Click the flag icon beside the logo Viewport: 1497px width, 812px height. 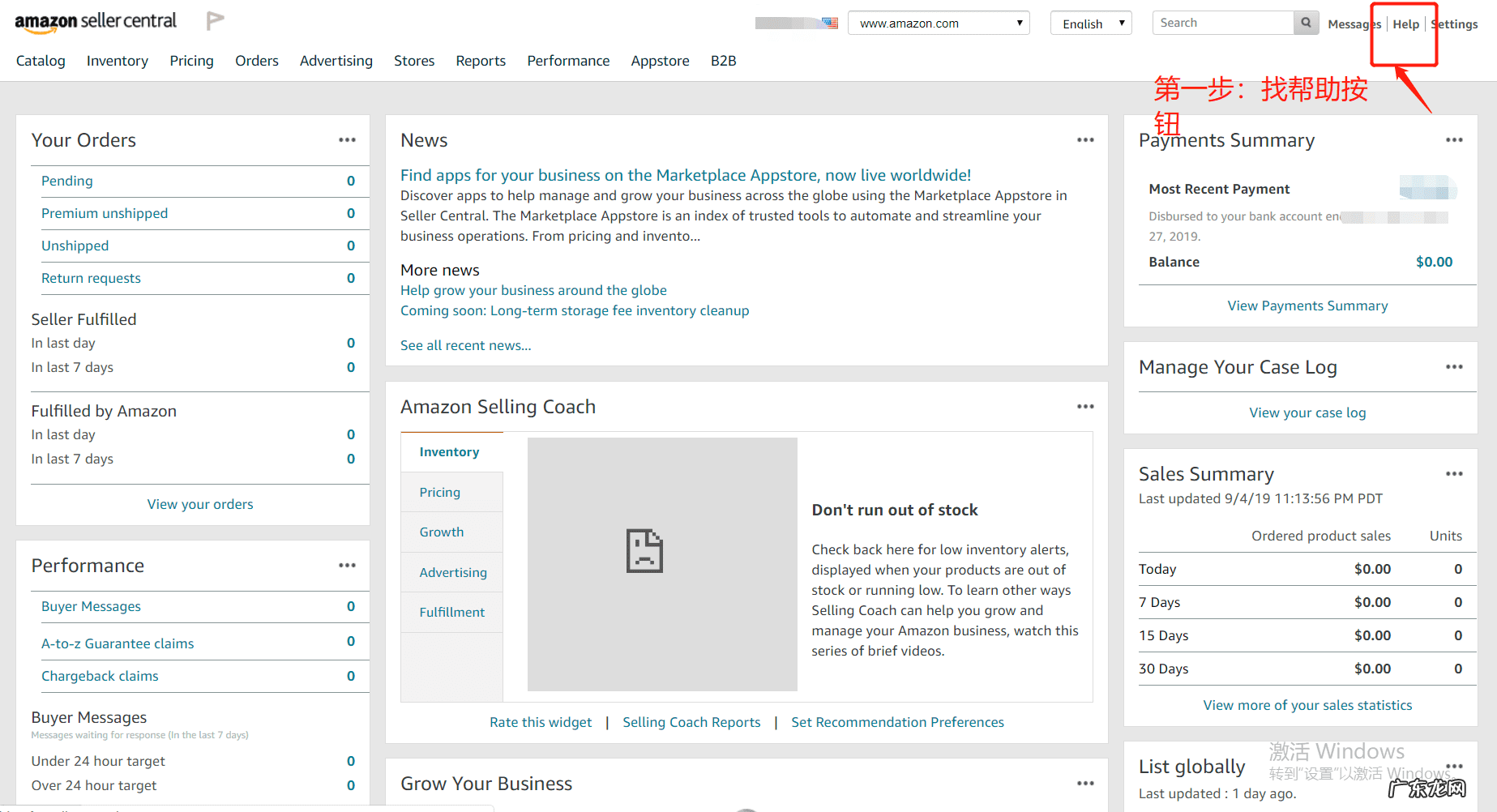click(215, 21)
